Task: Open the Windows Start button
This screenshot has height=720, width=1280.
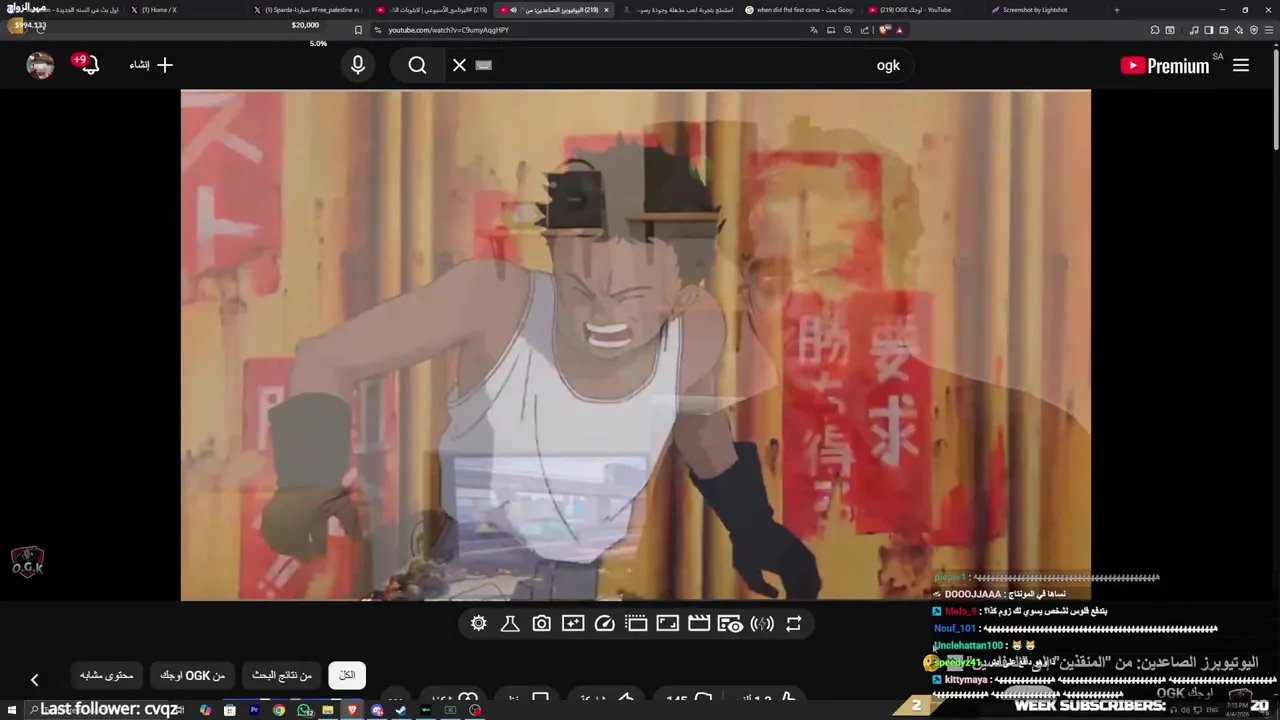Action: coord(12,710)
